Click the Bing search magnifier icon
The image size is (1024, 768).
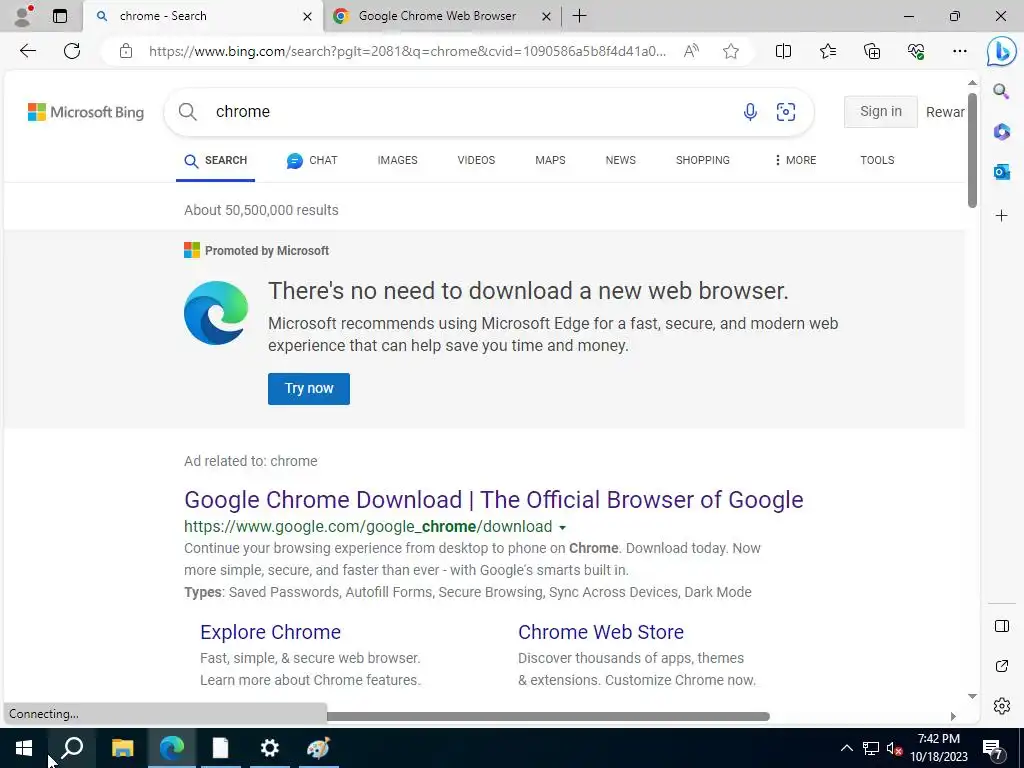tap(187, 112)
